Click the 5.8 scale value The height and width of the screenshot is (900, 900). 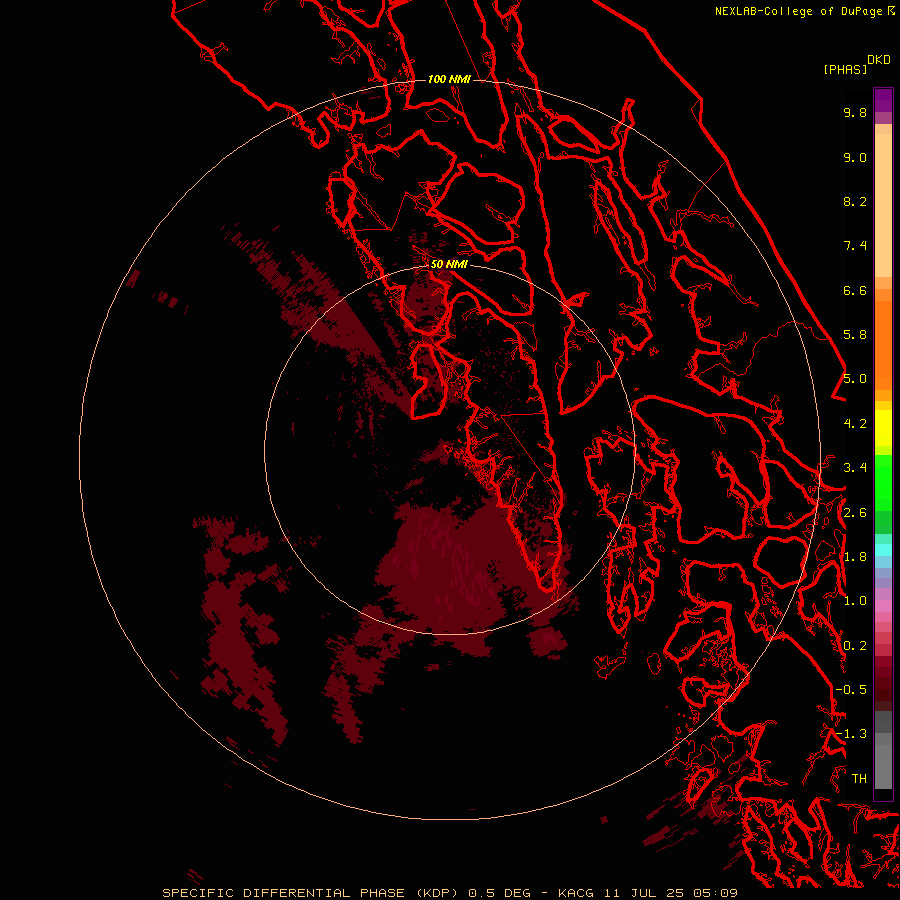[855, 335]
